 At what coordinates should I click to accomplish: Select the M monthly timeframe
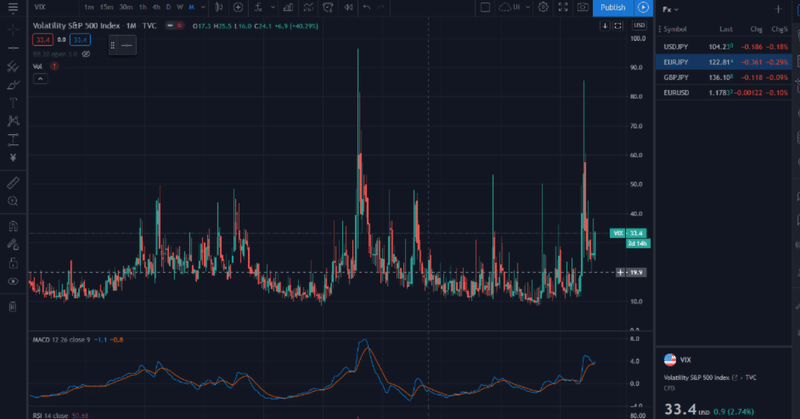pos(191,7)
